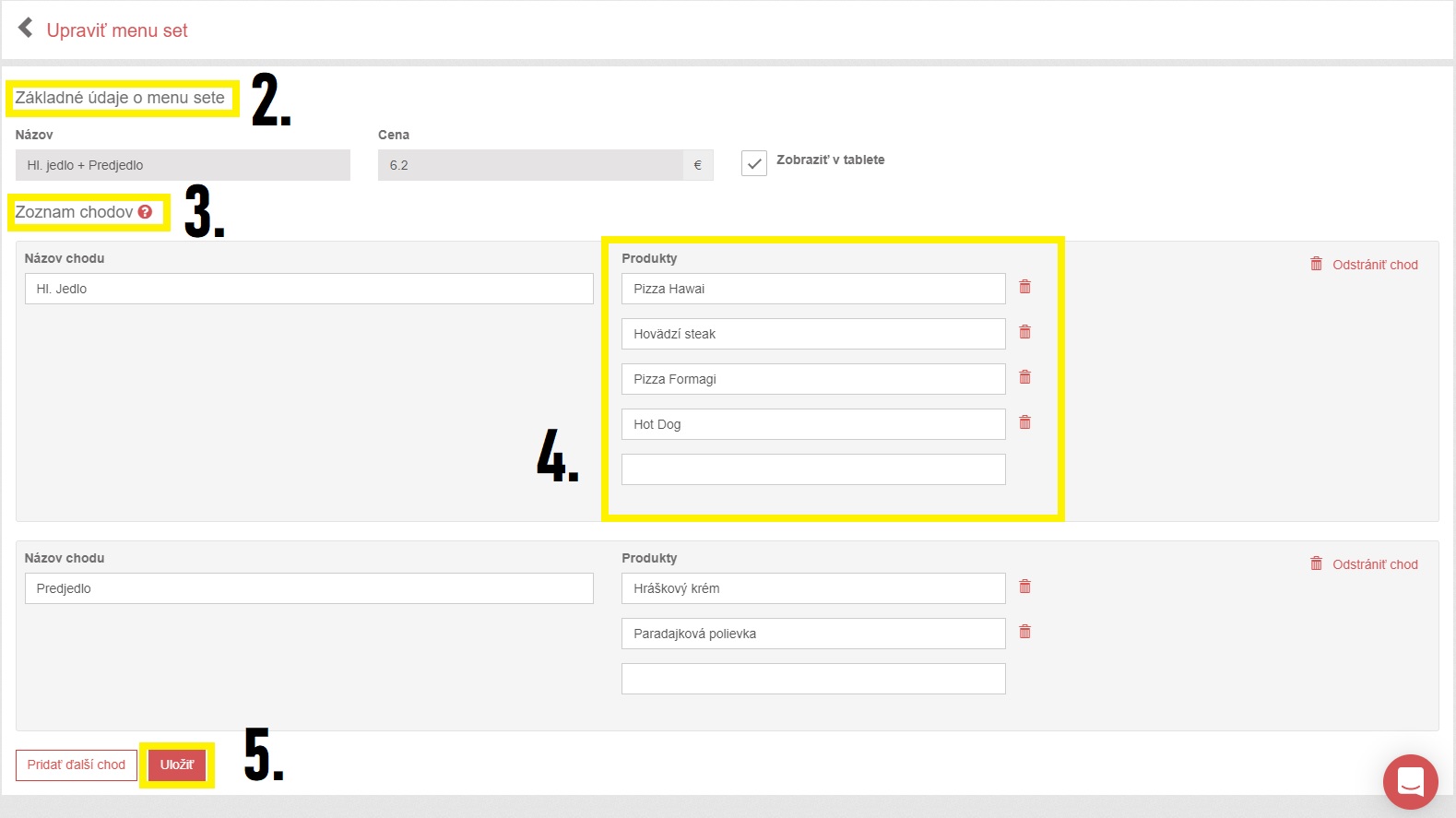Save the menu set with Uložiť
The height and width of the screenshot is (818, 1456).
tap(177, 765)
